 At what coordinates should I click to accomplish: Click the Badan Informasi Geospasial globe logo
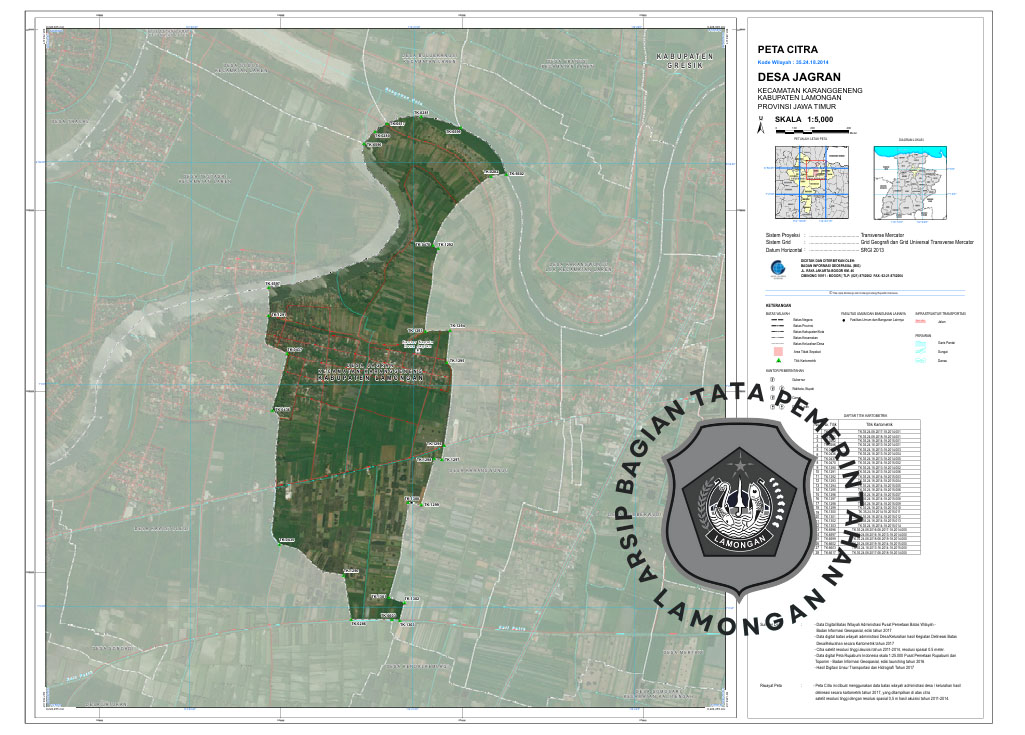click(x=777, y=267)
